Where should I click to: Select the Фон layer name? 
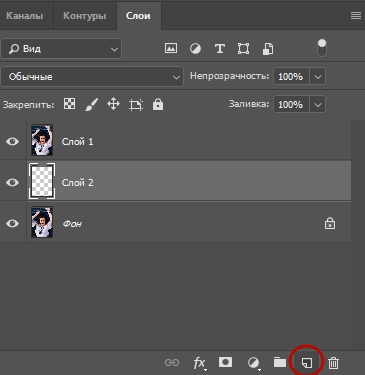coord(72,224)
